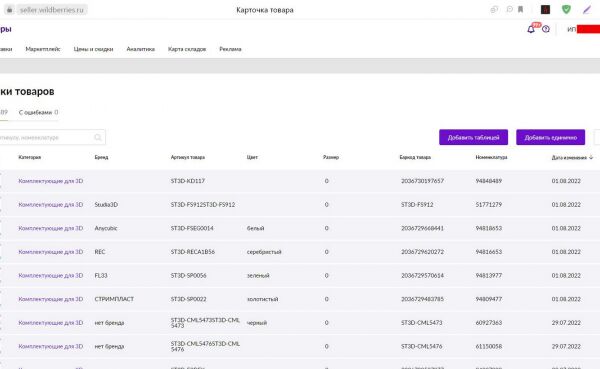Image resolution: width=600 pixels, height=369 pixels.
Task: Click brand cell Studia3D
Action: (106, 205)
